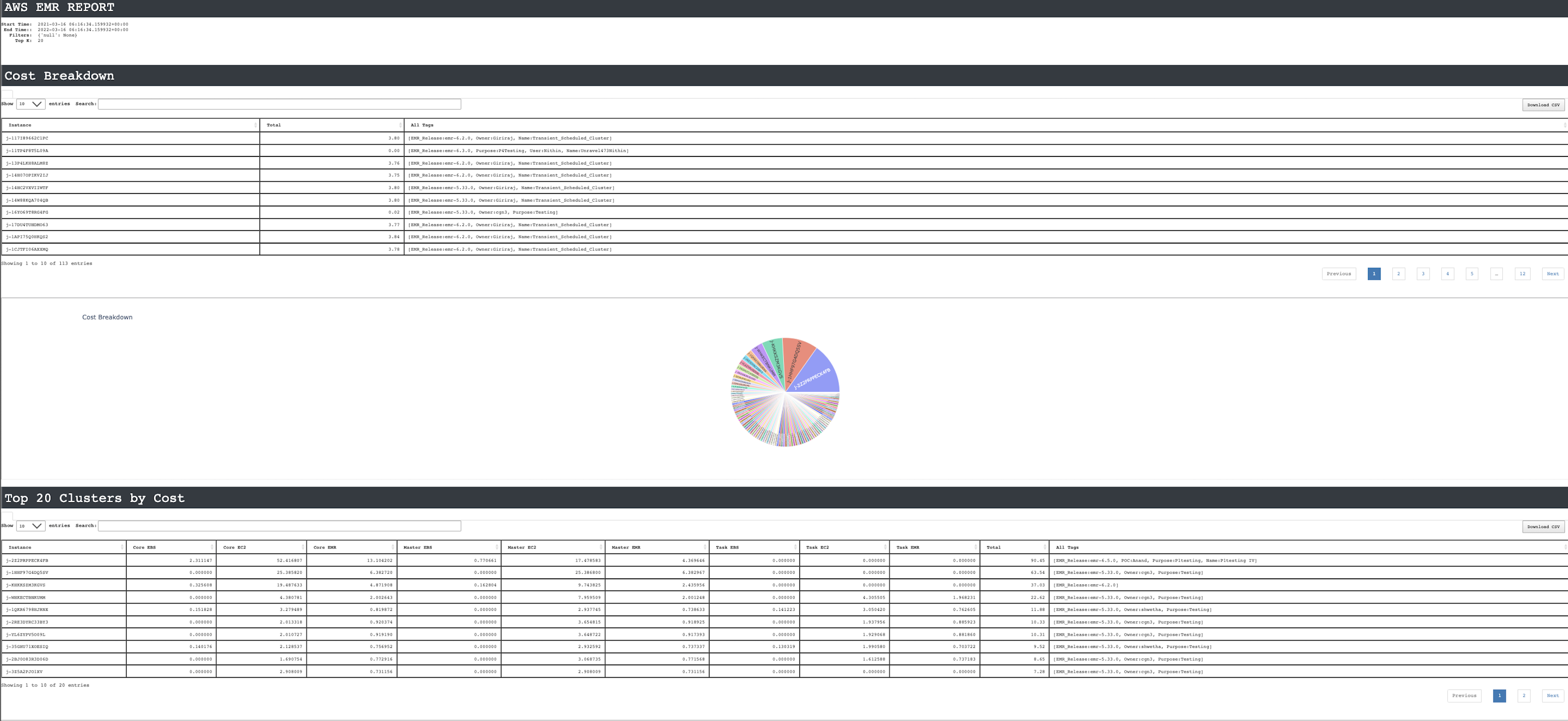Go to page 4 of Cost Breakdown table
The image size is (1568, 721).
[x=1447, y=274]
